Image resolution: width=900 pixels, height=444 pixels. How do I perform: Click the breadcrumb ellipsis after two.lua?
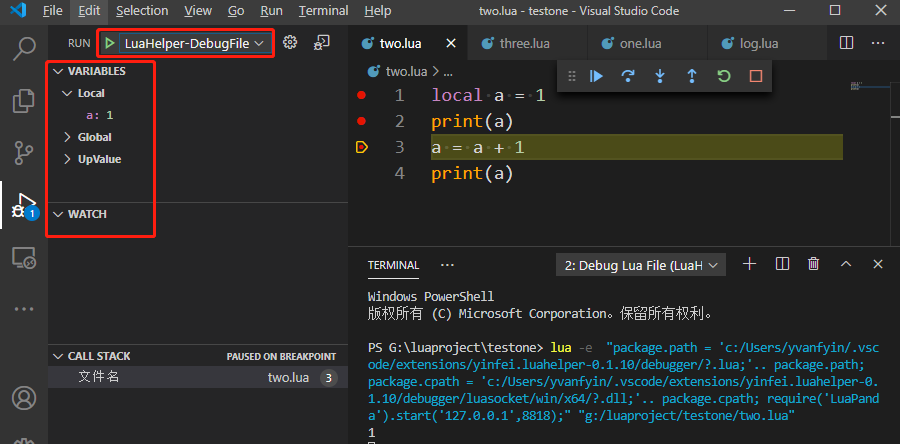[449, 72]
